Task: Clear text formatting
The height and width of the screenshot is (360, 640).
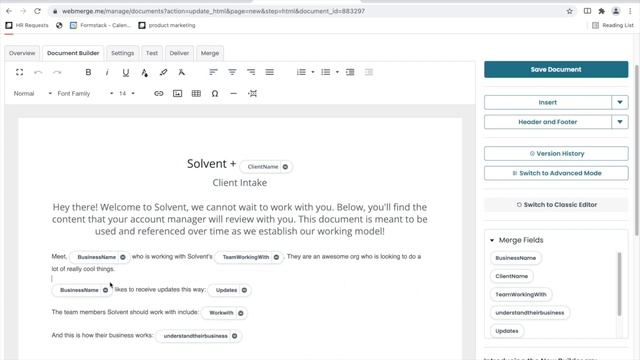Action: click(182, 72)
